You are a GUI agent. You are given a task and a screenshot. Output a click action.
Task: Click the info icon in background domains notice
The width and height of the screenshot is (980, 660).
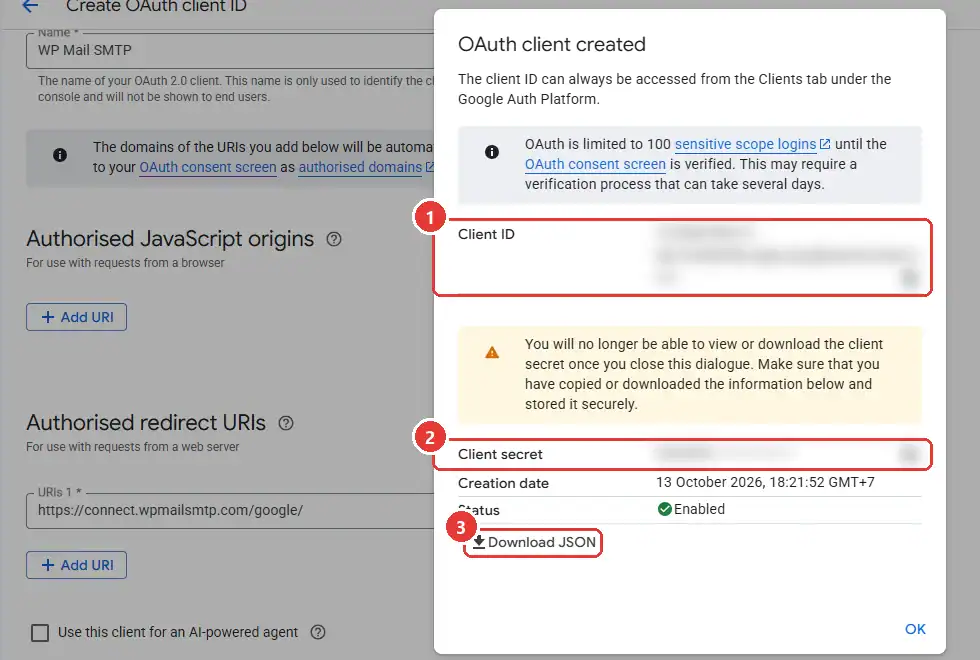point(60,155)
